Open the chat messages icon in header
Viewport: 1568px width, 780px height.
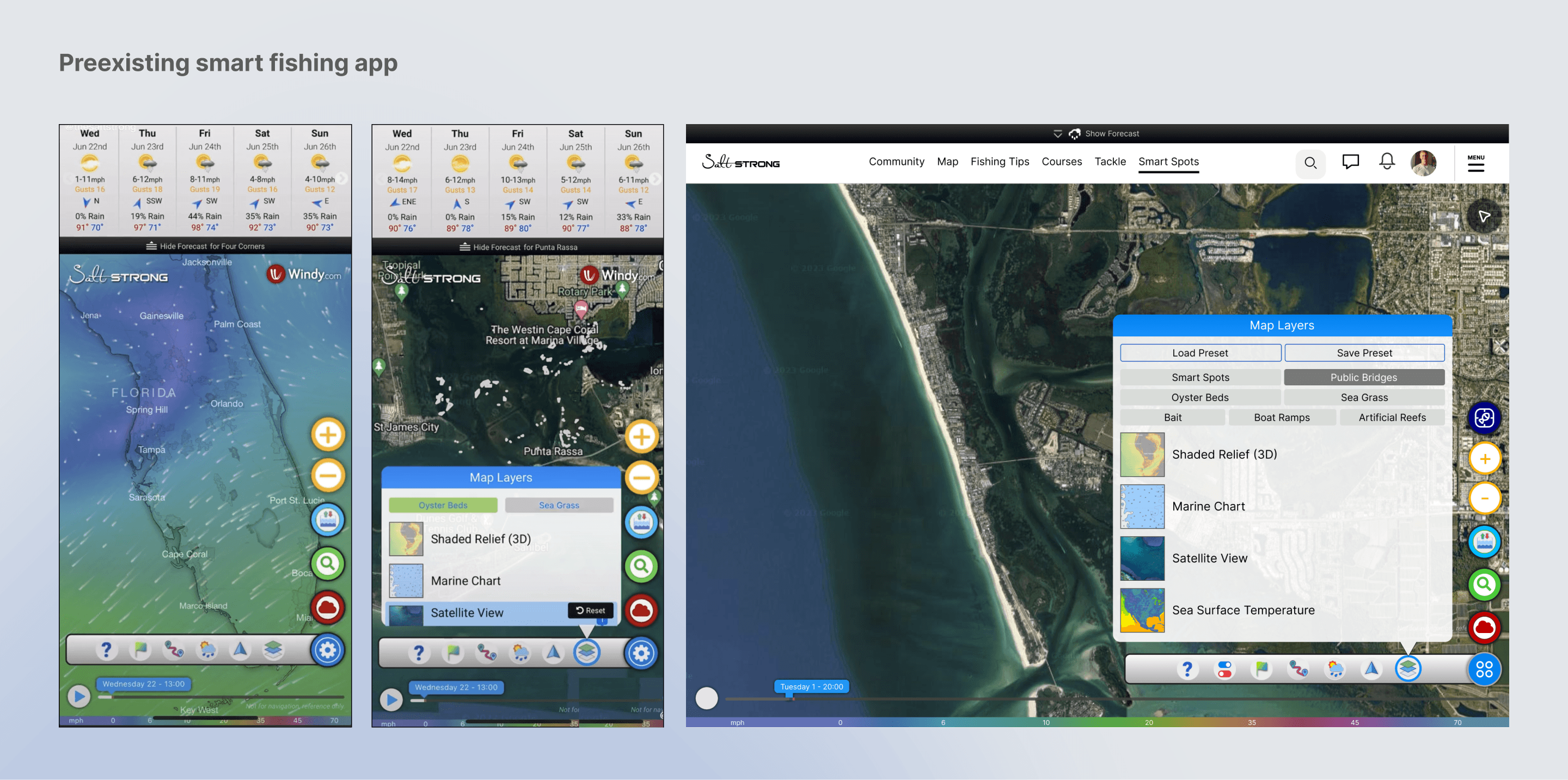1350,162
